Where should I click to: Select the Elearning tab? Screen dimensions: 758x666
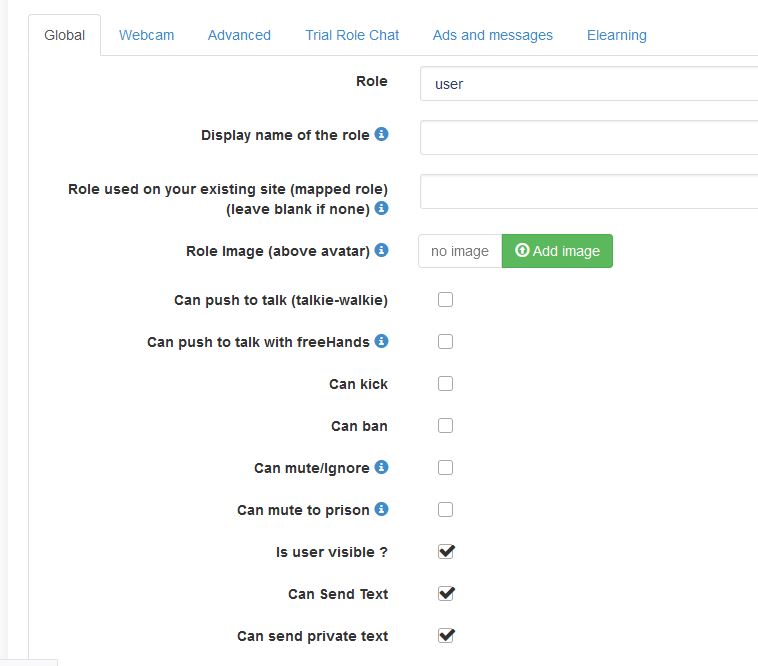coord(616,35)
